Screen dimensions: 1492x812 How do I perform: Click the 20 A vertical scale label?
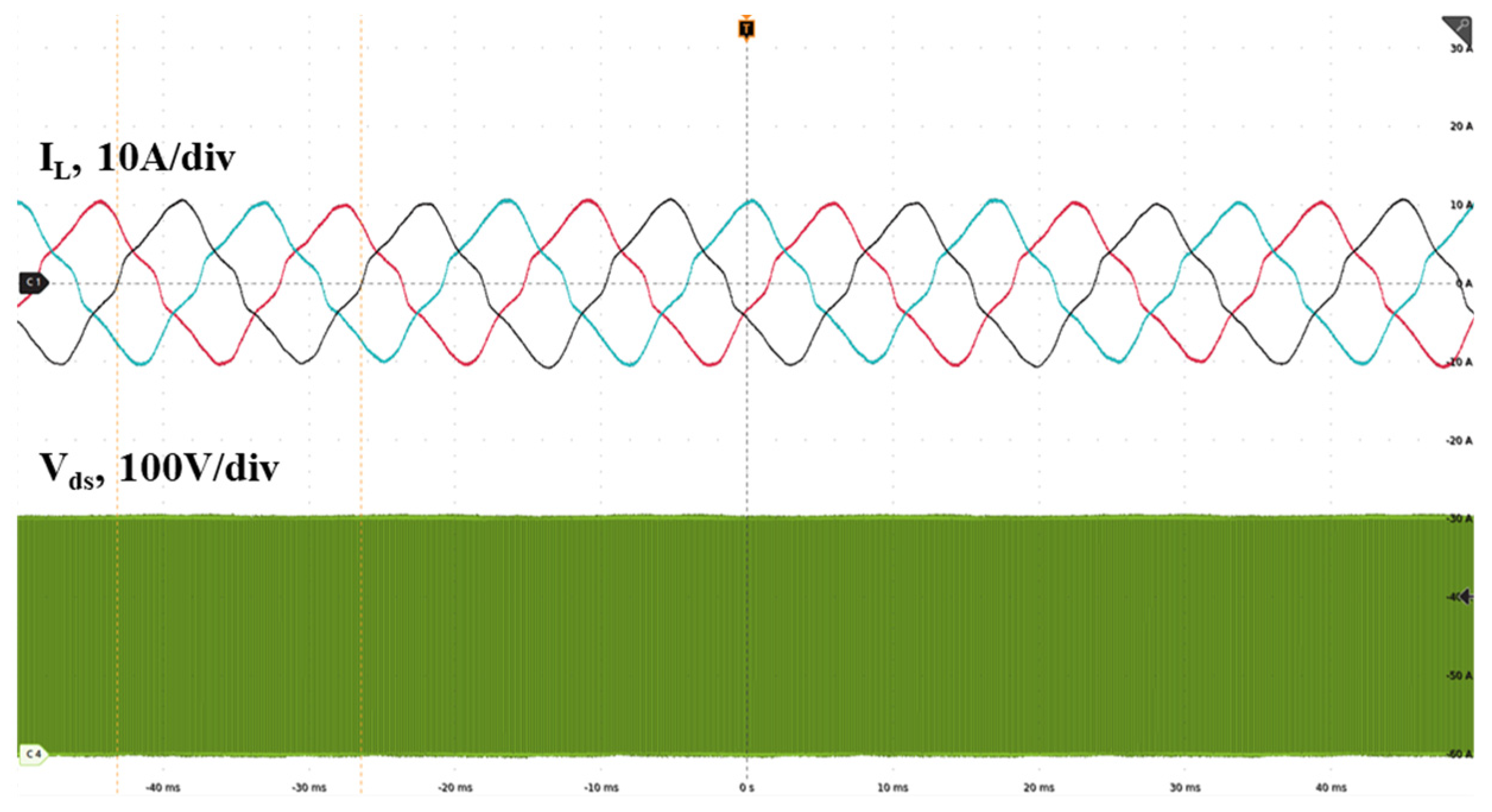click(1461, 126)
